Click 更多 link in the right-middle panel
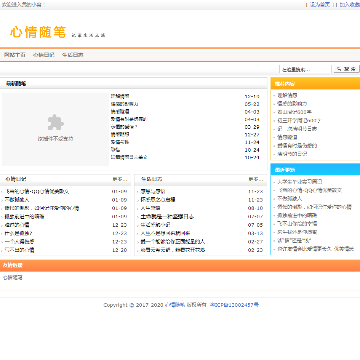 [x=256, y=179]
